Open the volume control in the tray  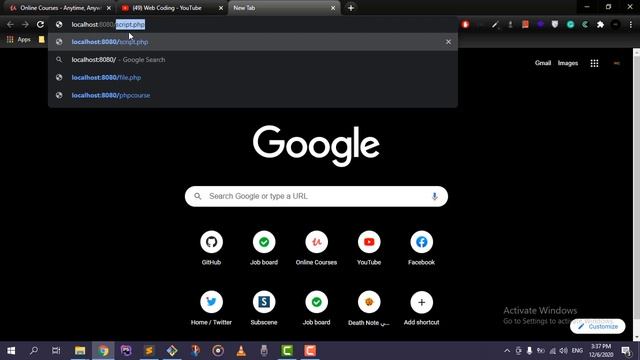[x=564, y=351]
